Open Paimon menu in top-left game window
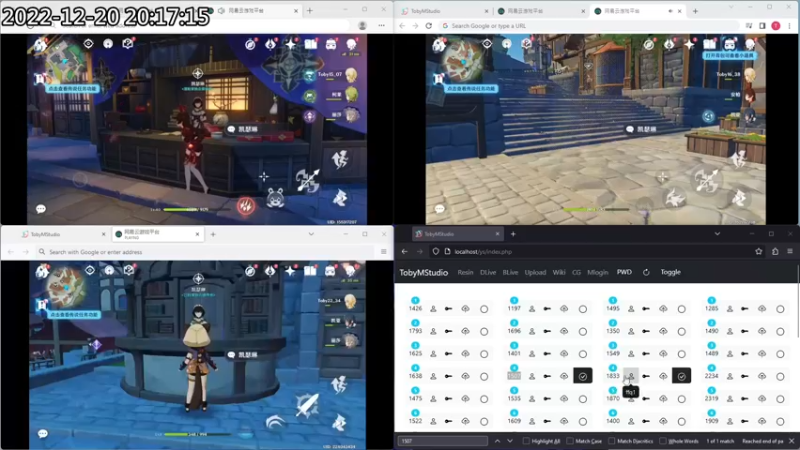The height and width of the screenshot is (450, 800). (40, 45)
